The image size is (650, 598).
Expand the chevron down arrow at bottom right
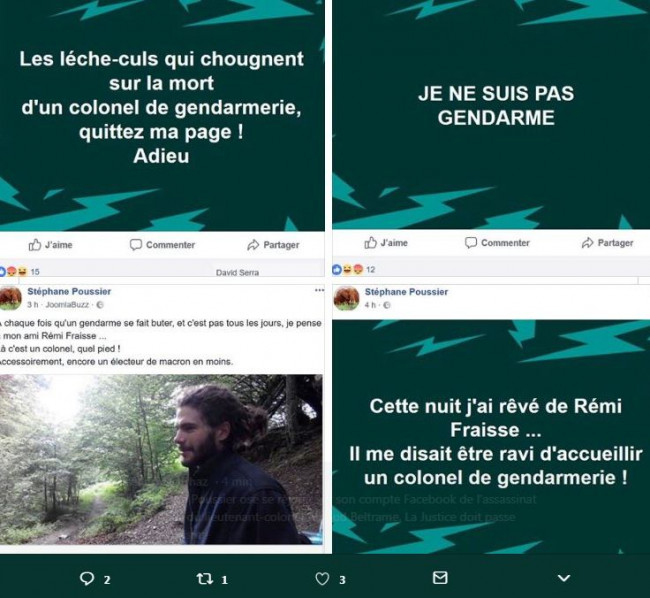coord(564,578)
